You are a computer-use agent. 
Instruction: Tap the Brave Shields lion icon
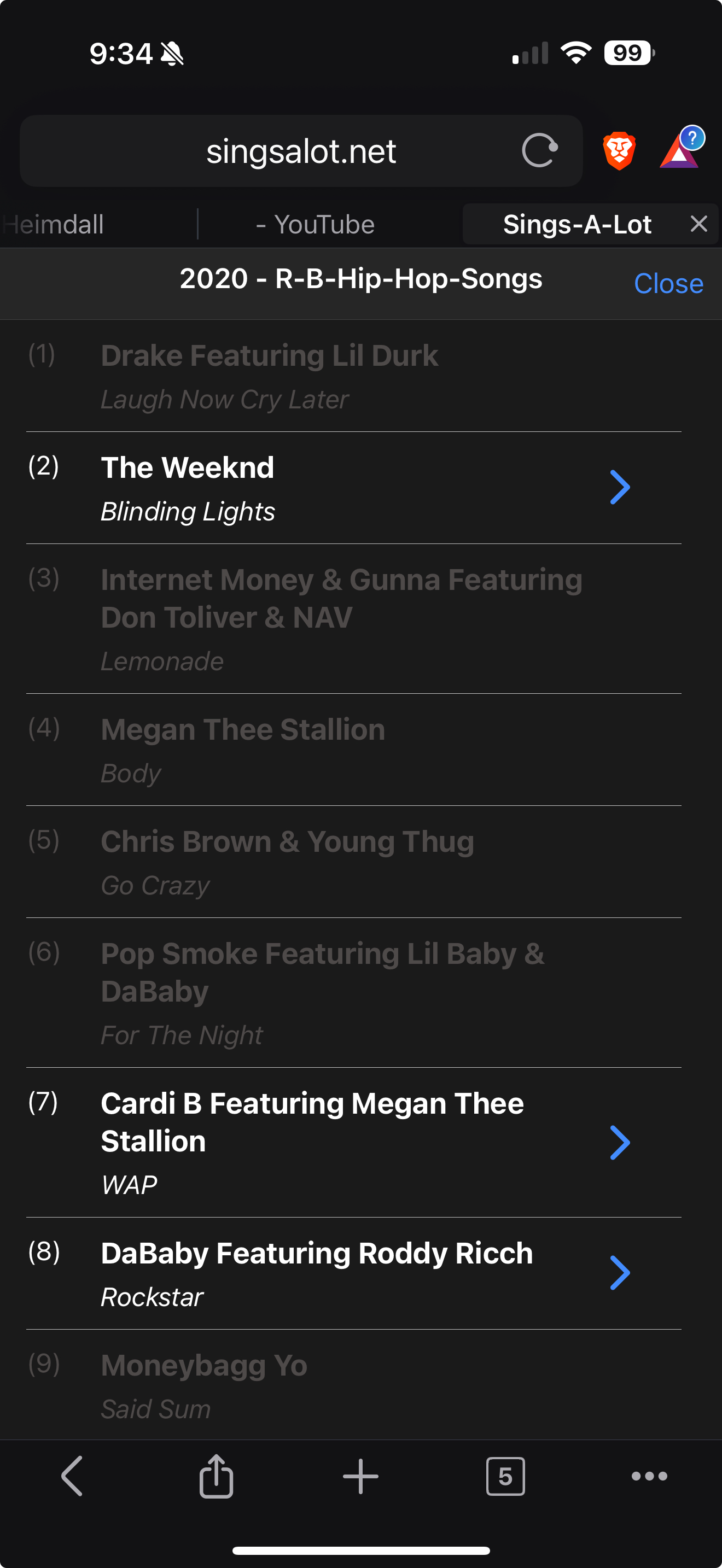pos(619,150)
